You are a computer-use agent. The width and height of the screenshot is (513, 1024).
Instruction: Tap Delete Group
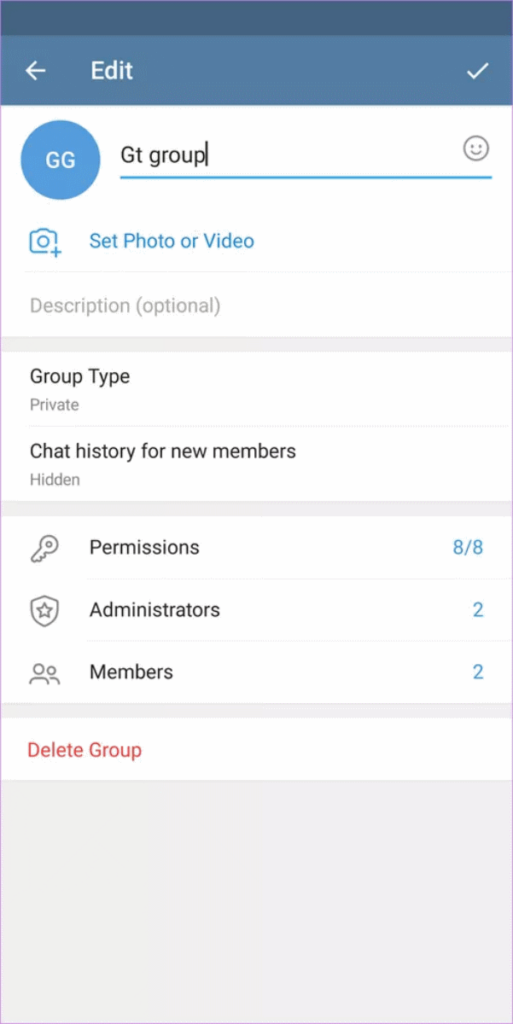(x=84, y=750)
